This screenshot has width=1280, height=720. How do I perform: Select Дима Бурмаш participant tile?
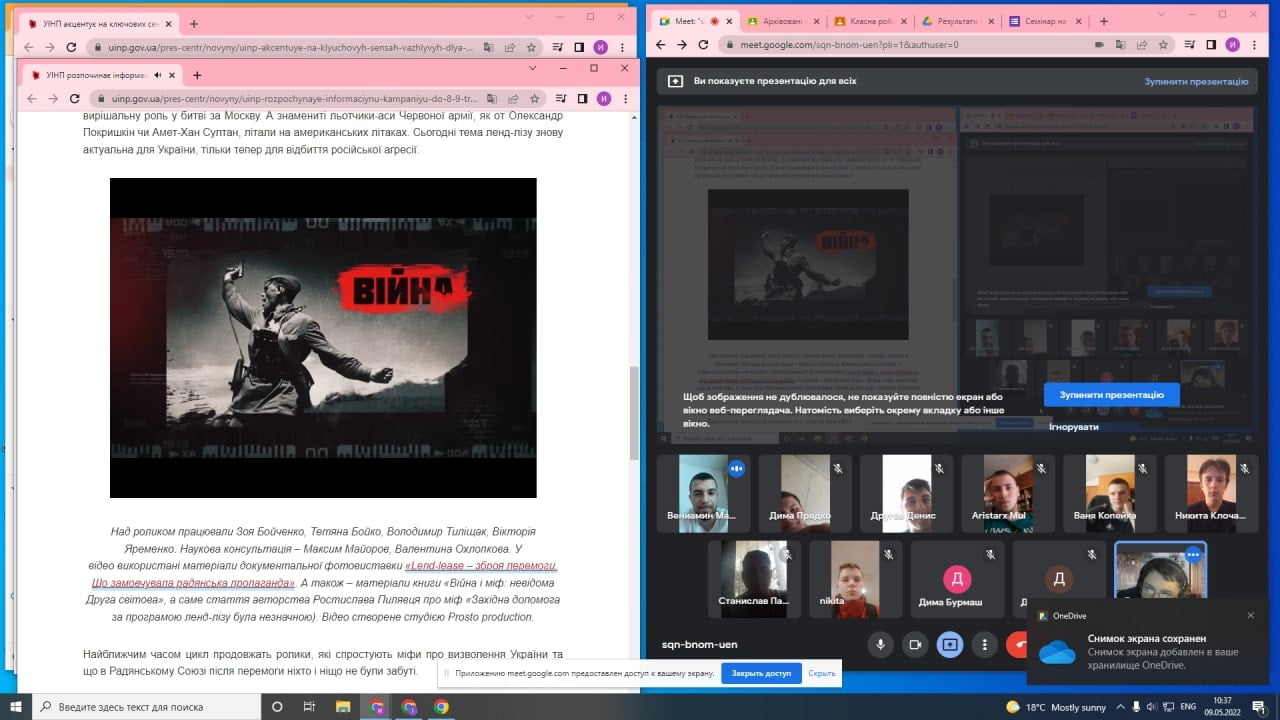[957, 580]
